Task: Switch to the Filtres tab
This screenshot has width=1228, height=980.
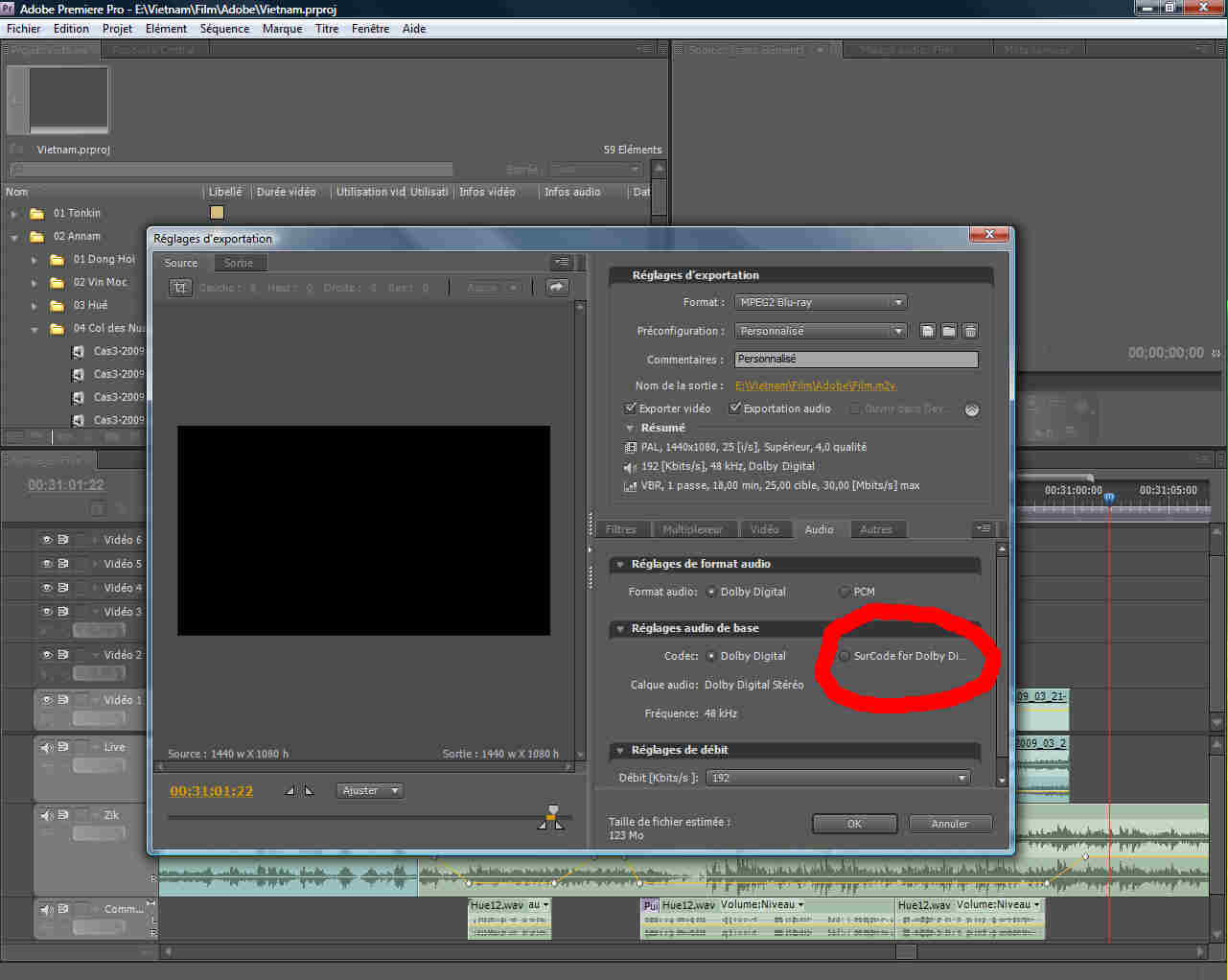Action: [621, 529]
